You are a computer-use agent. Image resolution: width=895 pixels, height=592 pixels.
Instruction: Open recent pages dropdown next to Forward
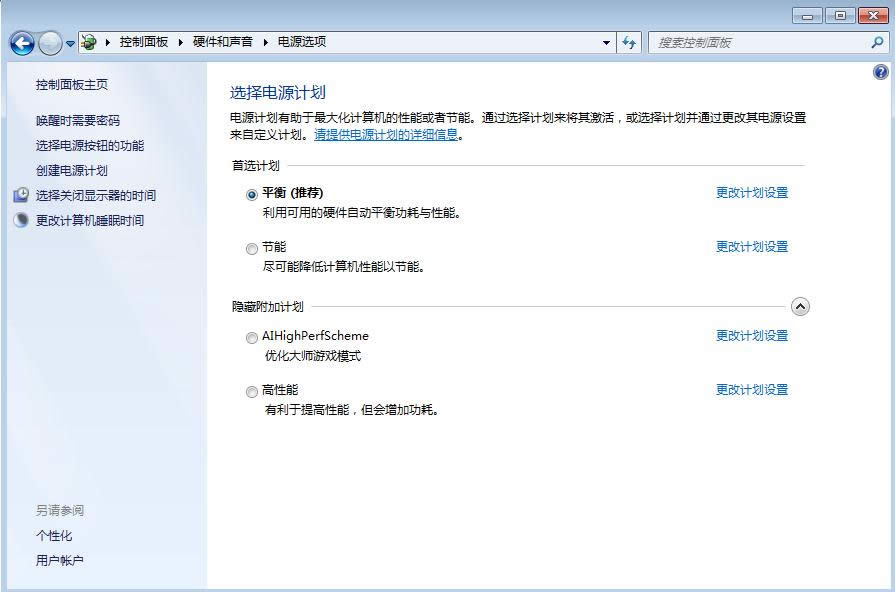[70, 43]
